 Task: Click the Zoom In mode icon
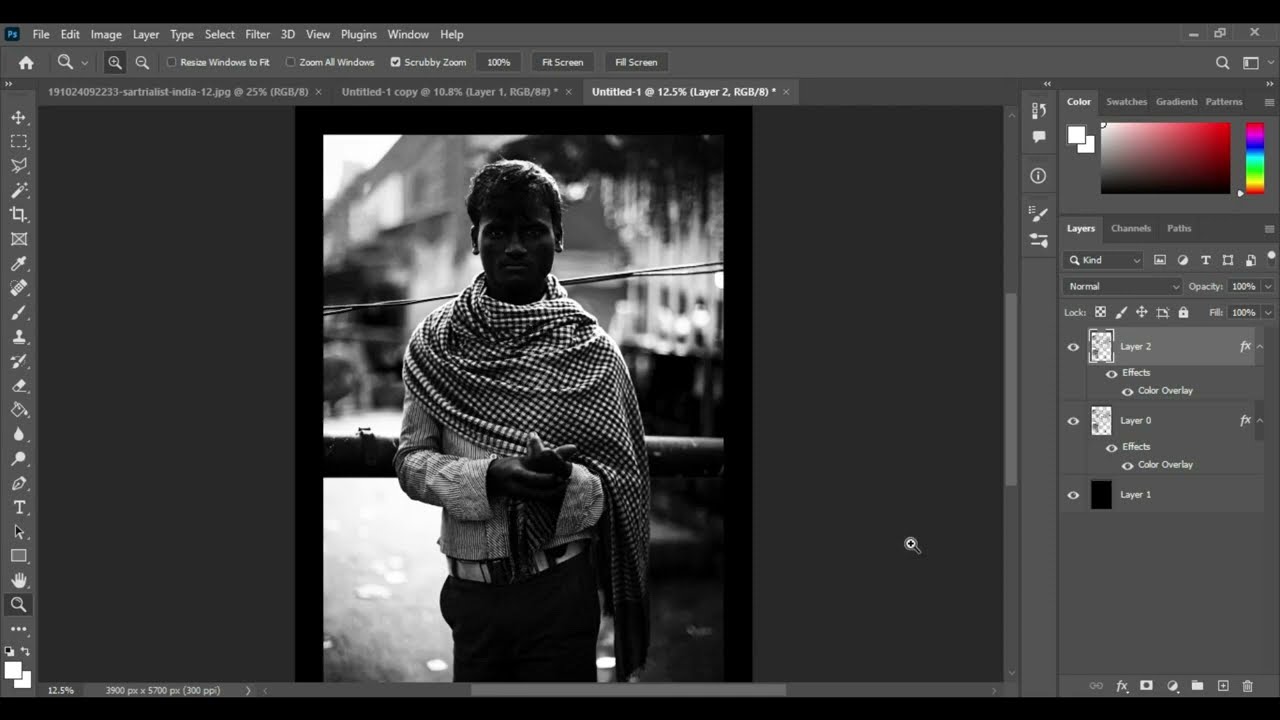(x=115, y=62)
